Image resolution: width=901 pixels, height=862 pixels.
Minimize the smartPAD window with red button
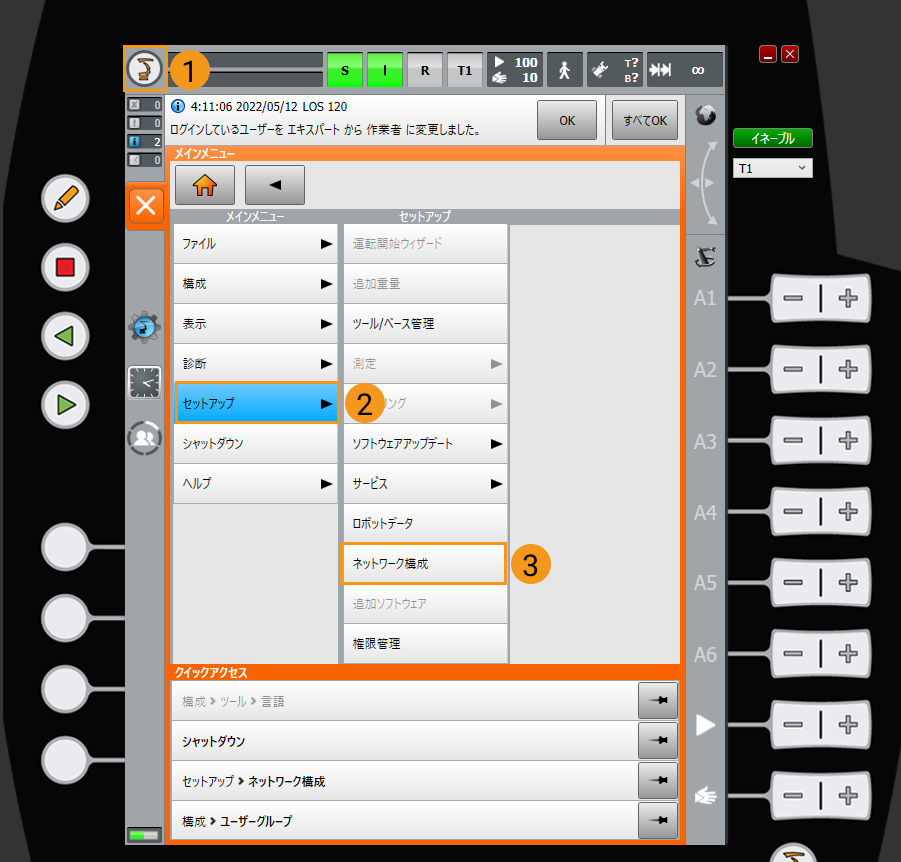click(768, 54)
